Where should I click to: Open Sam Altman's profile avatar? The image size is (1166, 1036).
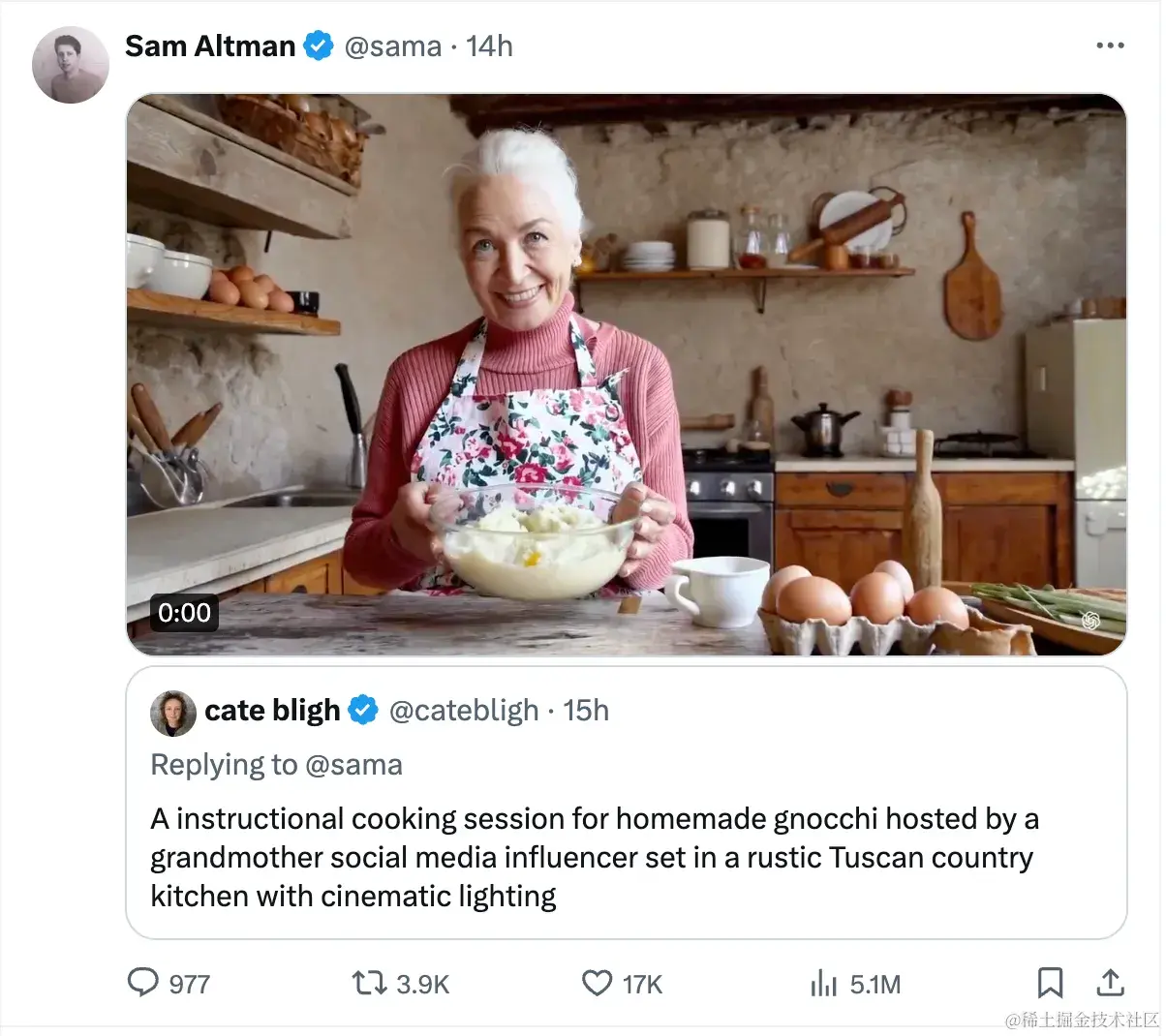point(71,65)
